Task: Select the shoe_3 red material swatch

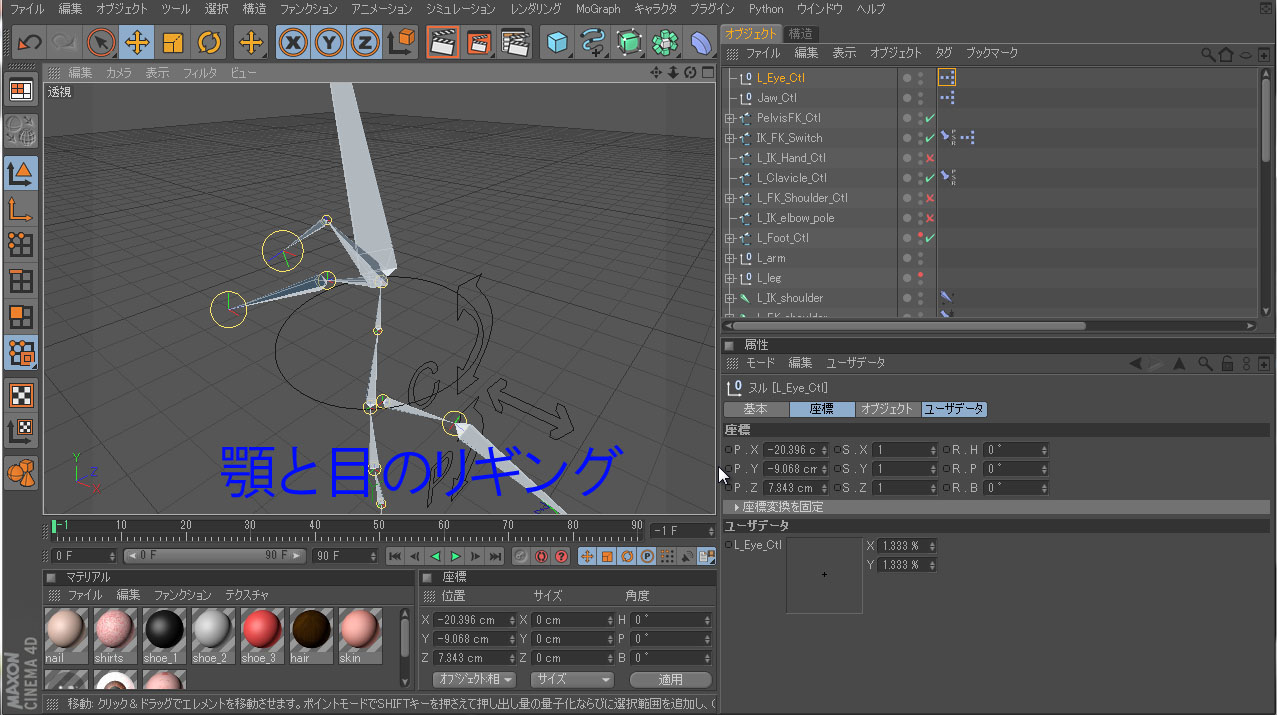Action: 263,630
